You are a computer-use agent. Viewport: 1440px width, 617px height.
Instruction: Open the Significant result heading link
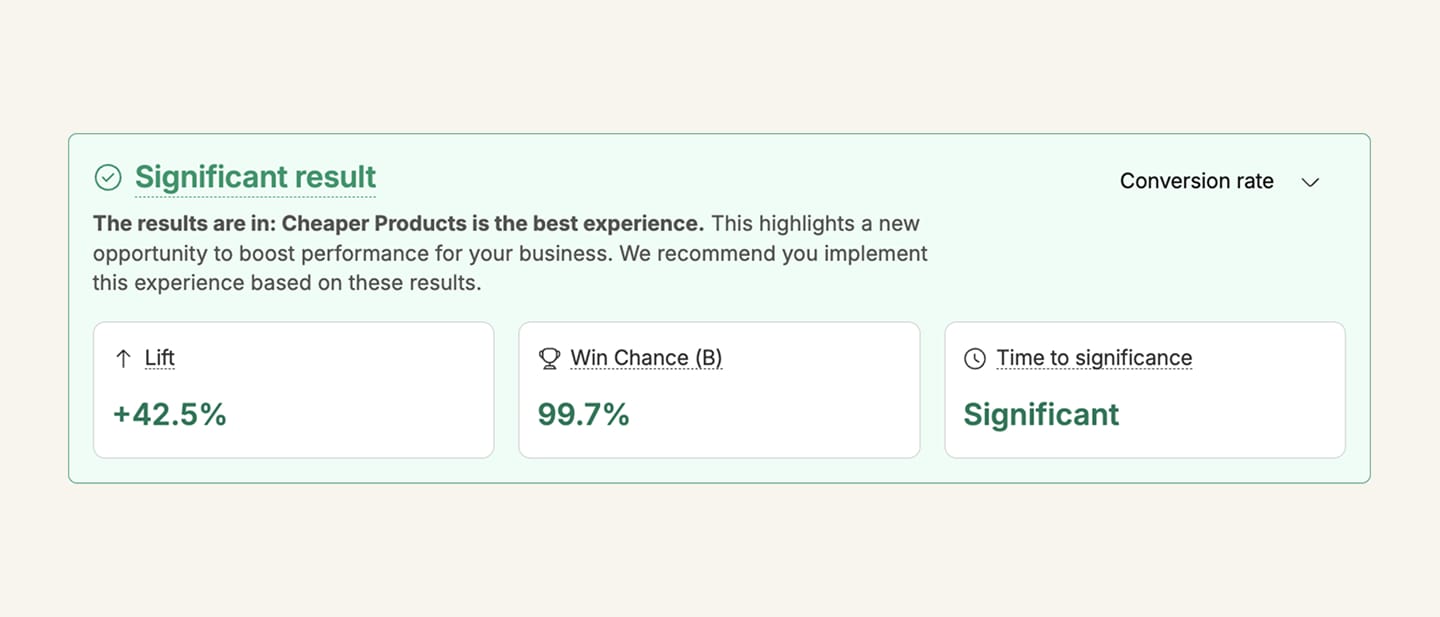point(255,177)
